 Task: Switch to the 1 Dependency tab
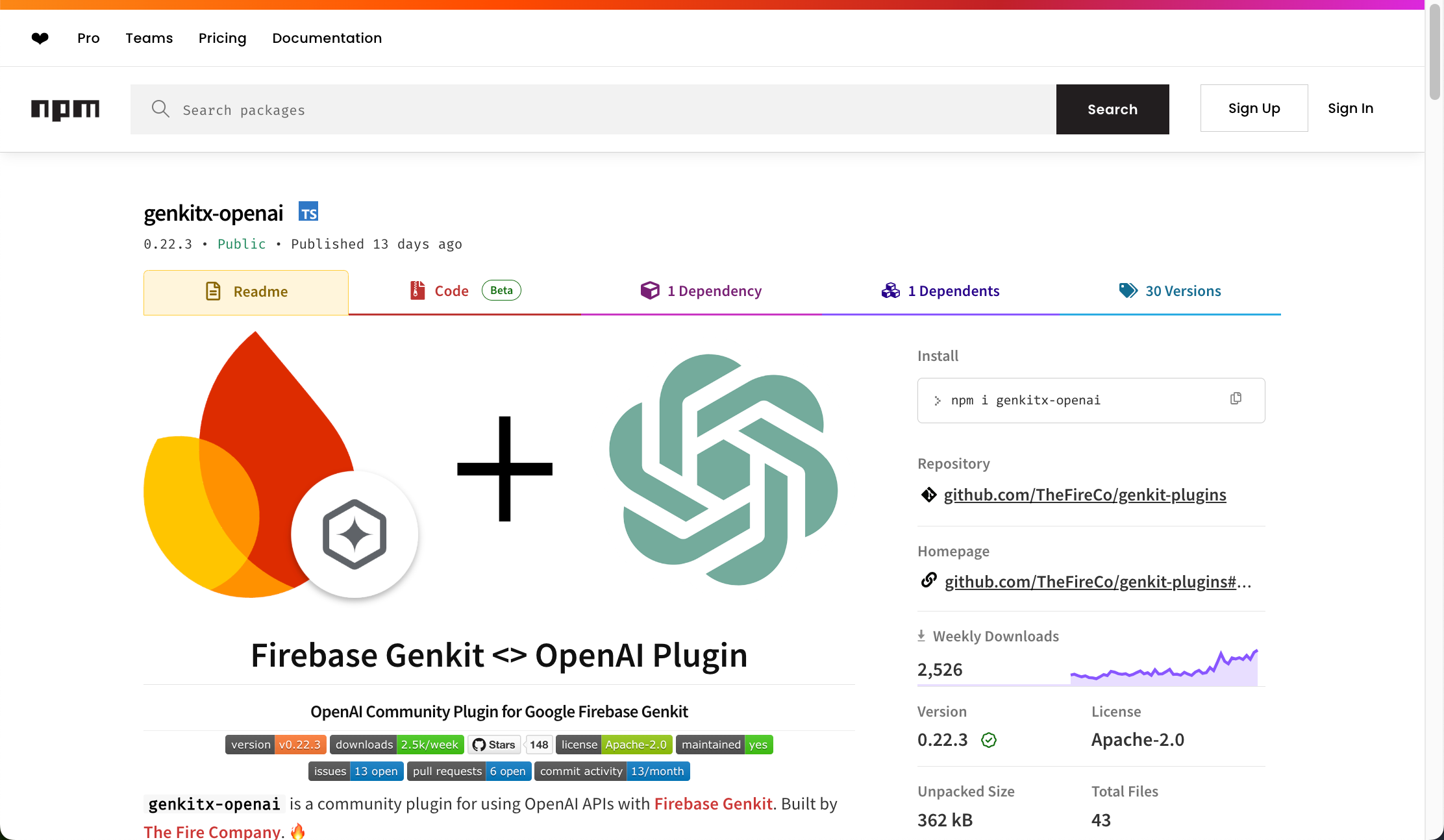tap(701, 291)
